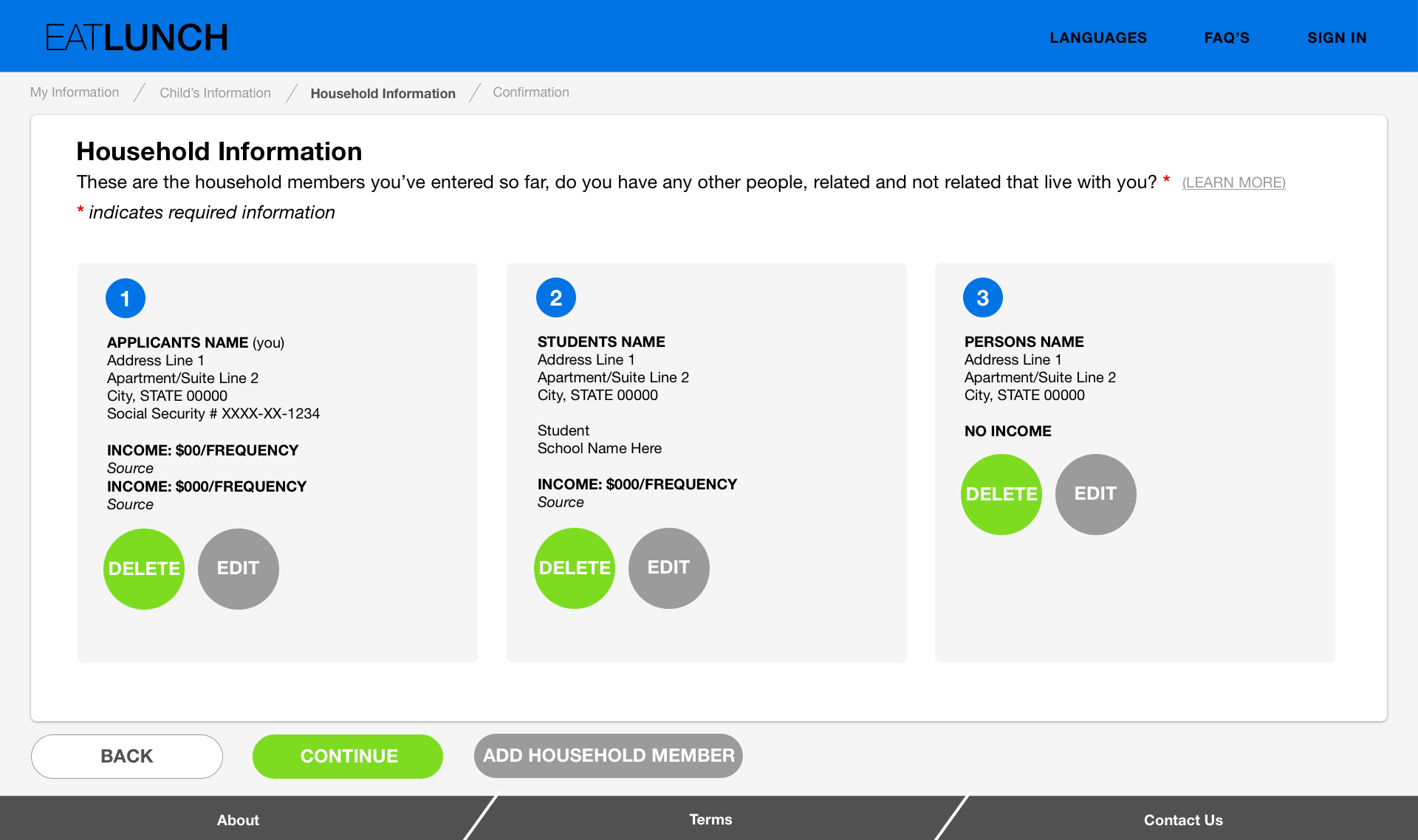Add a household member
1418x840 pixels.
pyautogui.click(x=608, y=755)
